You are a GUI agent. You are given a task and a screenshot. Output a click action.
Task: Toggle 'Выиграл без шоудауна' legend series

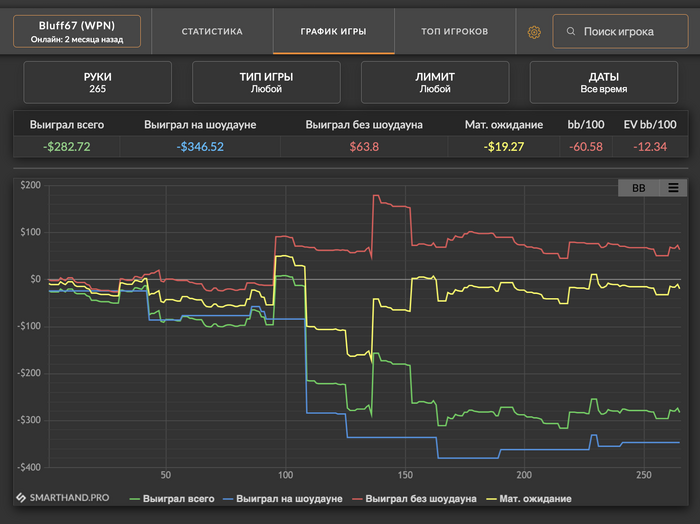414,499
